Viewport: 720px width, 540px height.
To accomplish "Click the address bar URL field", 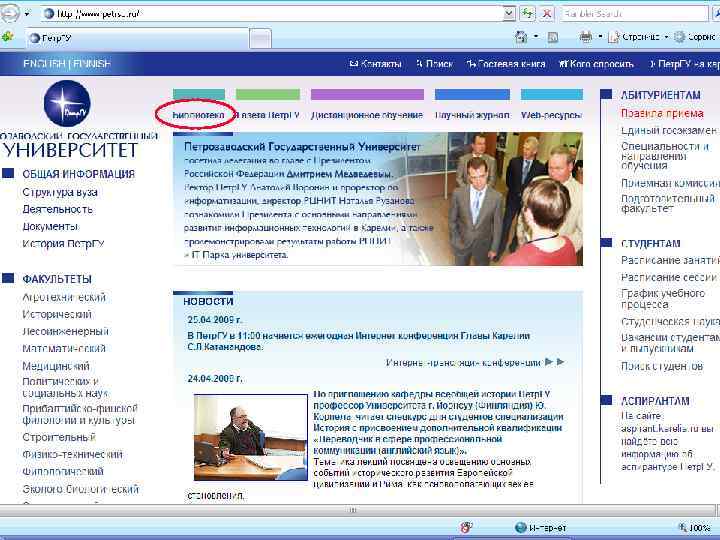I will [271, 13].
